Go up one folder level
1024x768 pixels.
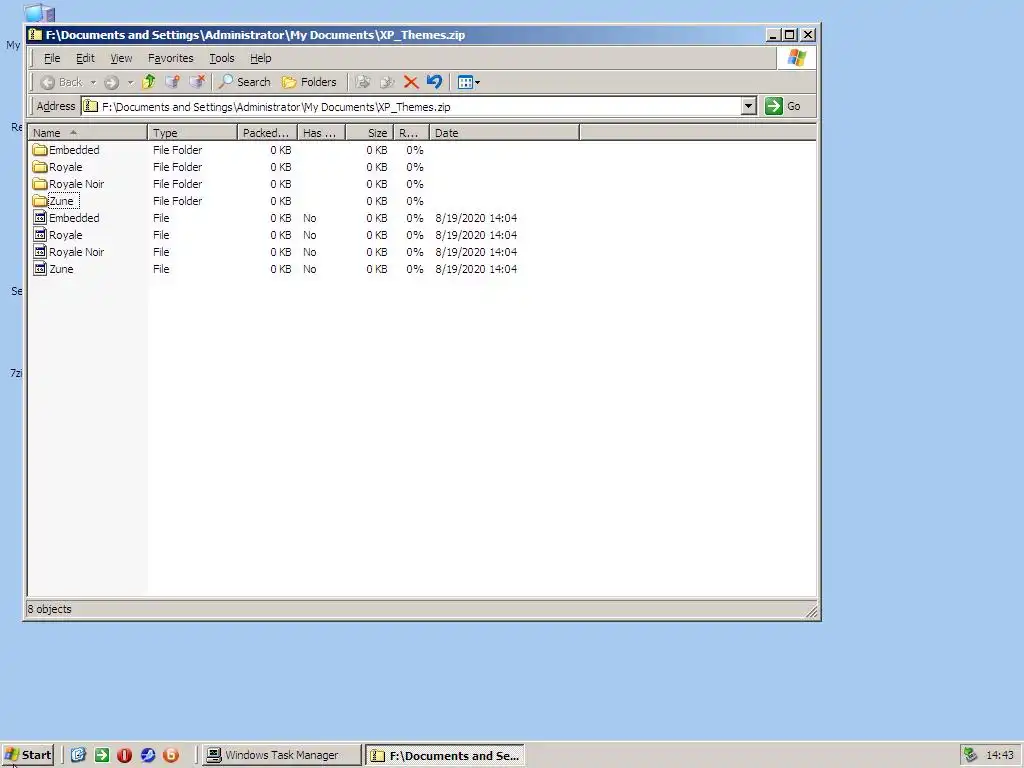[x=149, y=82]
